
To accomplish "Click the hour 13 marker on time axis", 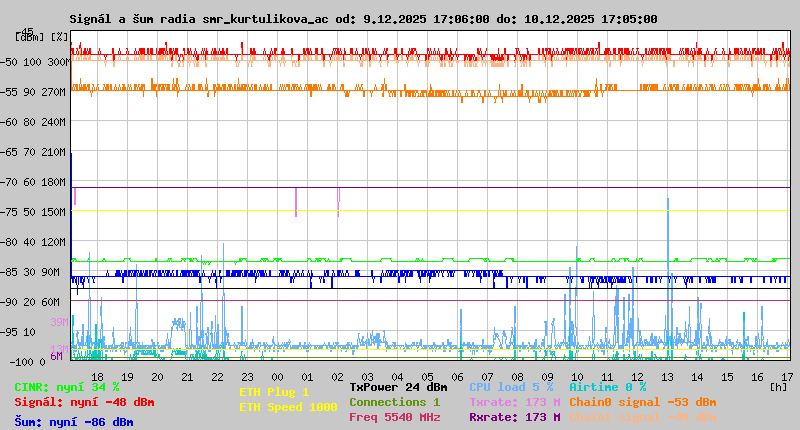I will pyautogui.click(x=667, y=377).
